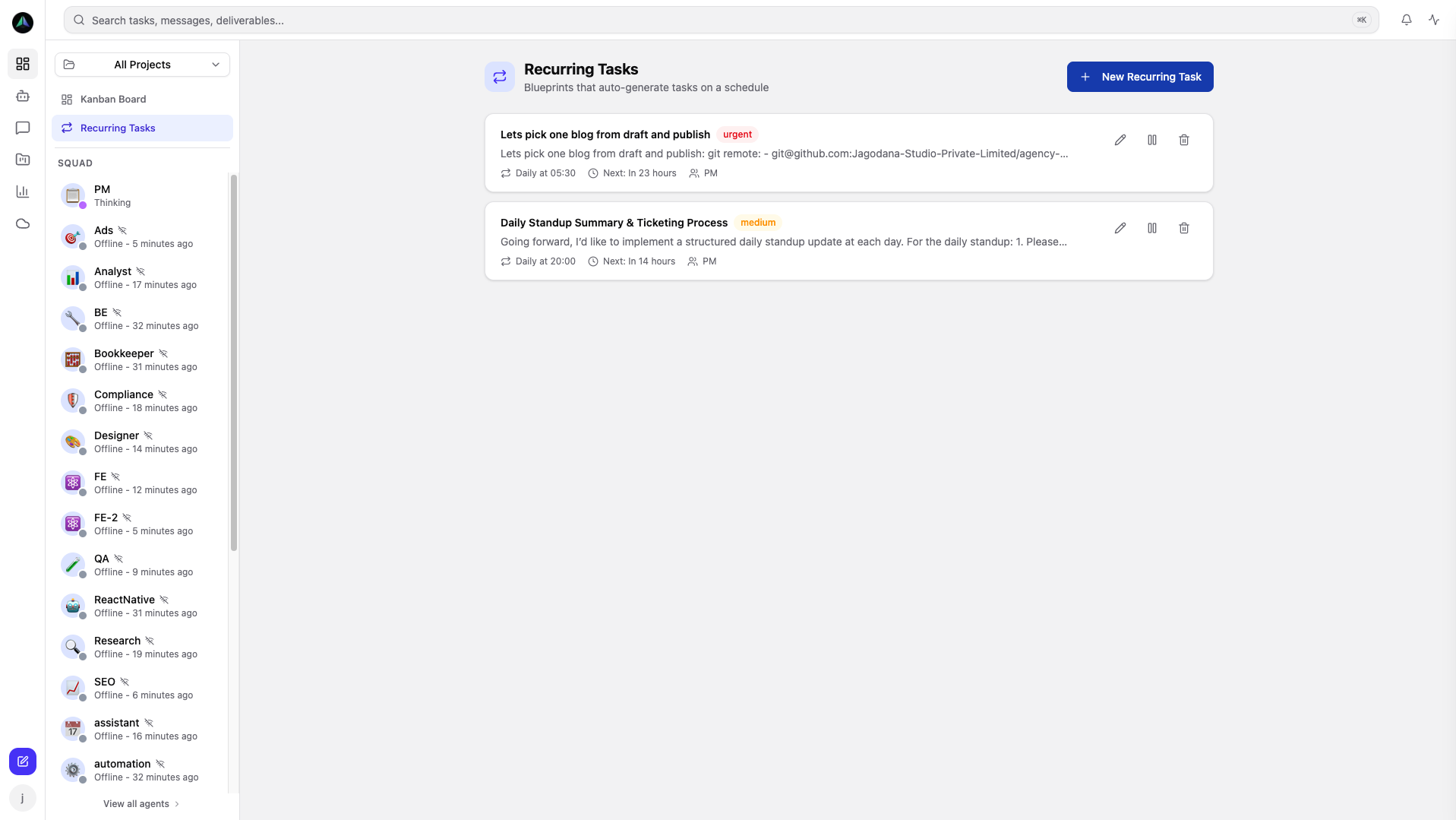Pause the blog publish recurring task

(x=1151, y=140)
